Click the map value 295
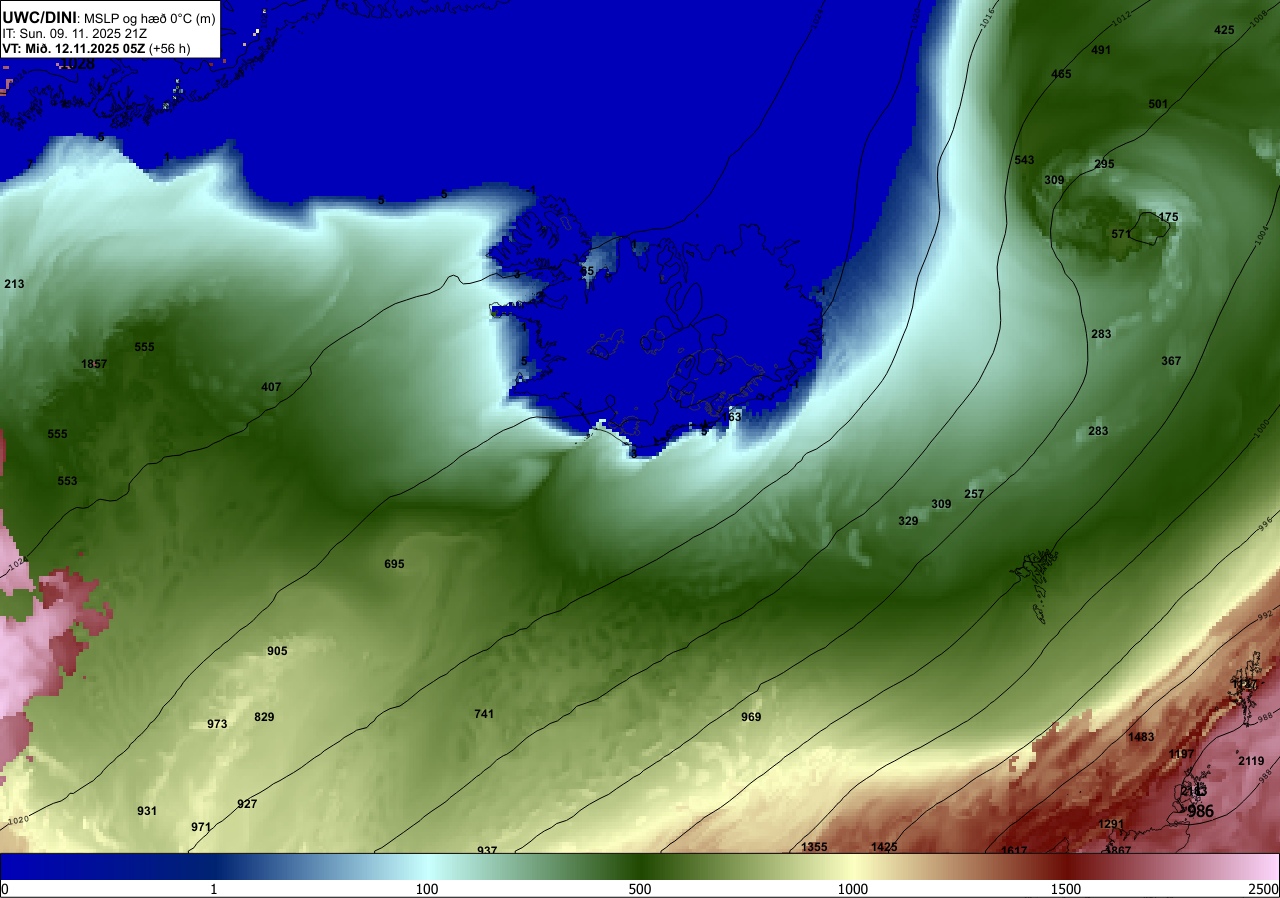The image size is (1280, 898). click(1104, 164)
